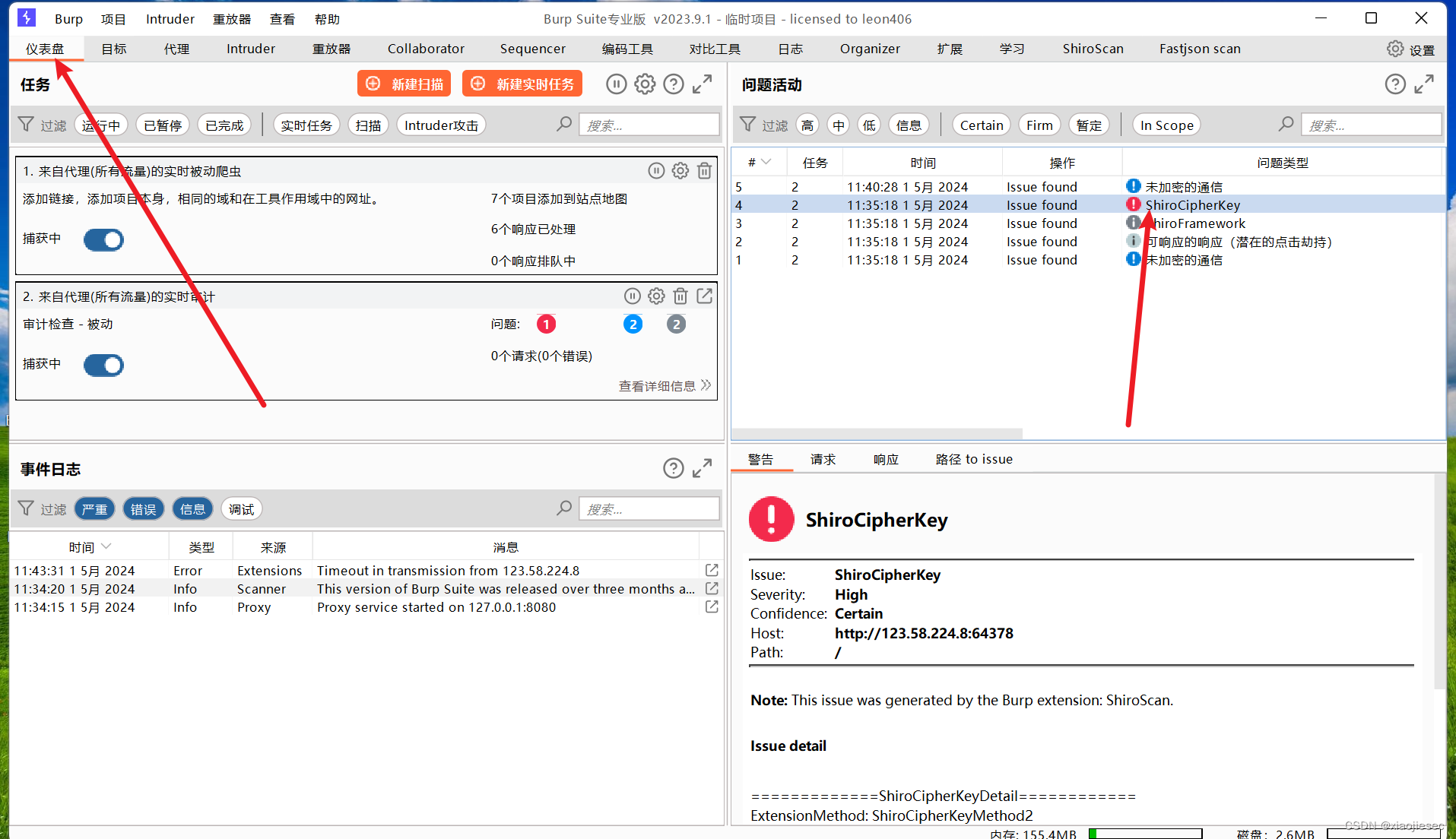Image resolution: width=1456 pixels, height=839 pixels.
Task: Select issue row 5 未加密的通信
Action: coord(1088,187)
